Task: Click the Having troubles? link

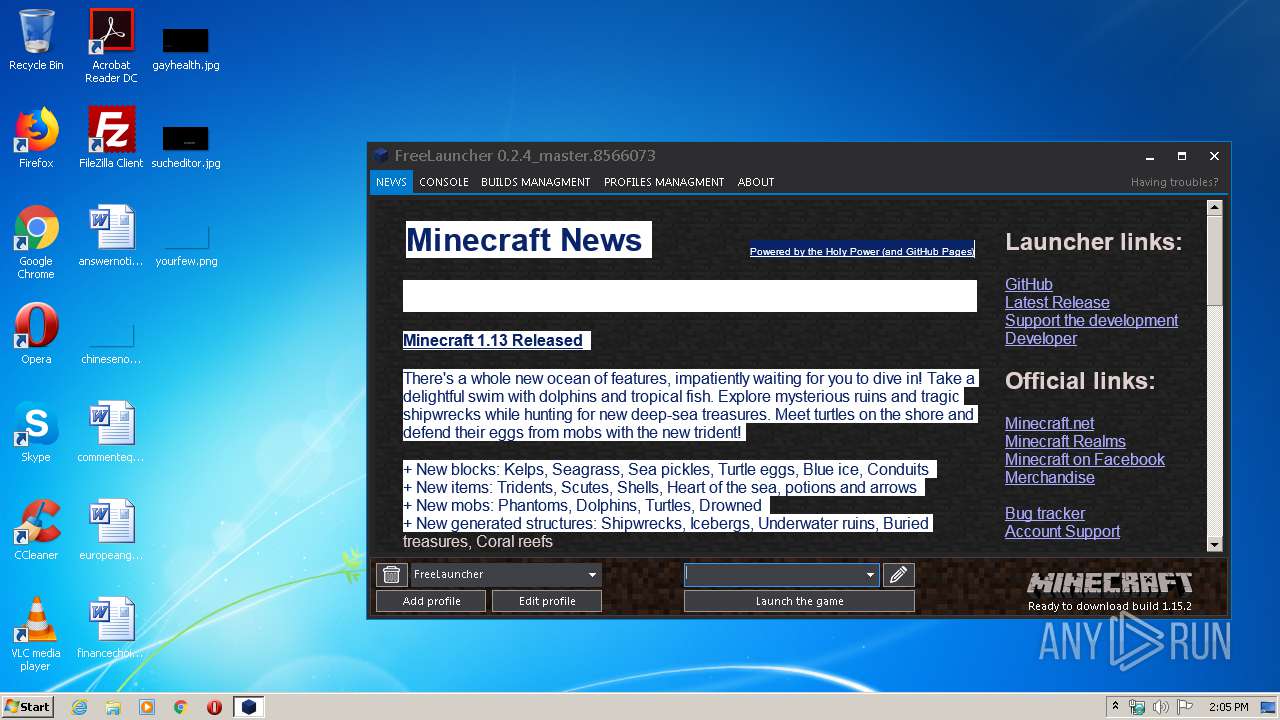Action: (1175, 182)
